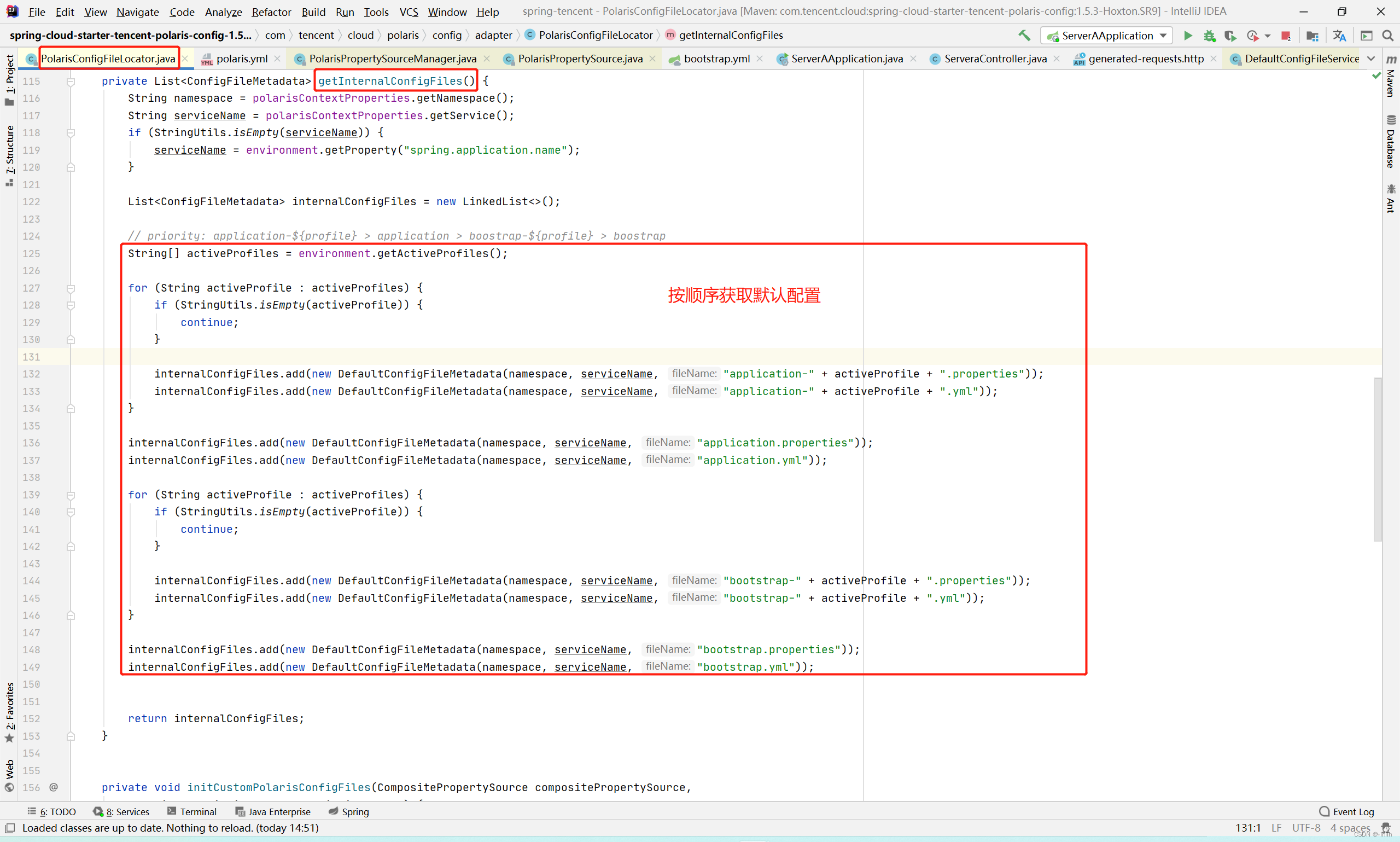Open the ServerAApplication run configuration dropdown

point(1106,35)
